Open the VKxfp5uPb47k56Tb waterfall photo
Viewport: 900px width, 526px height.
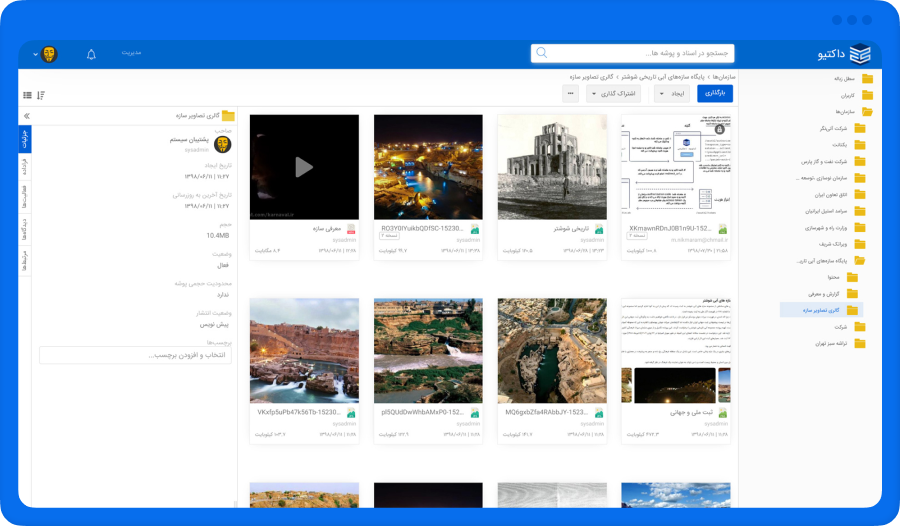[304, 351]
